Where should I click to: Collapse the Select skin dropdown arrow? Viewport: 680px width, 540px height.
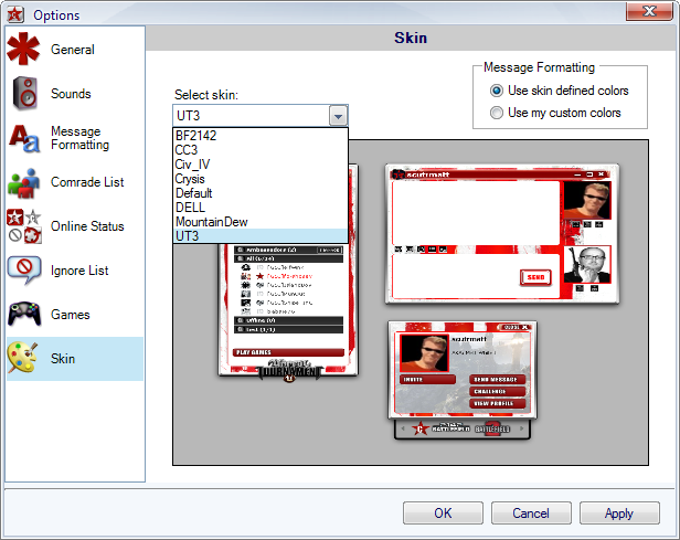pyautogui.click(x=338, y=116)
